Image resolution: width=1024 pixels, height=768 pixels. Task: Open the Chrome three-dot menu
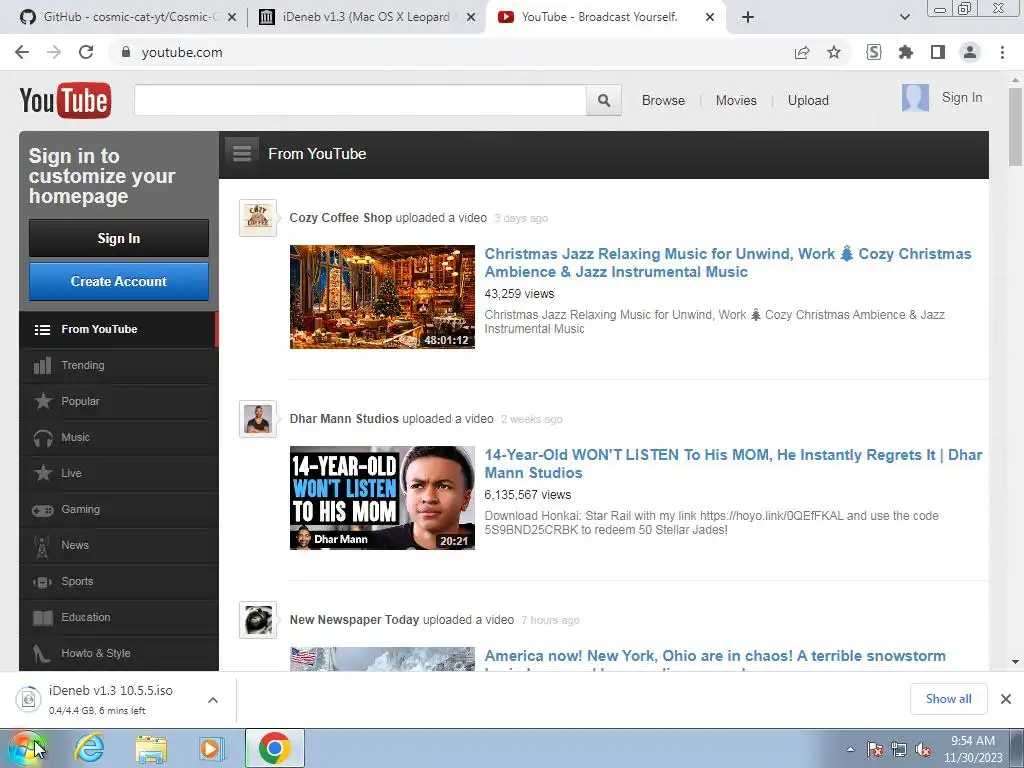pyautogui.click(x=1002, y=52)
